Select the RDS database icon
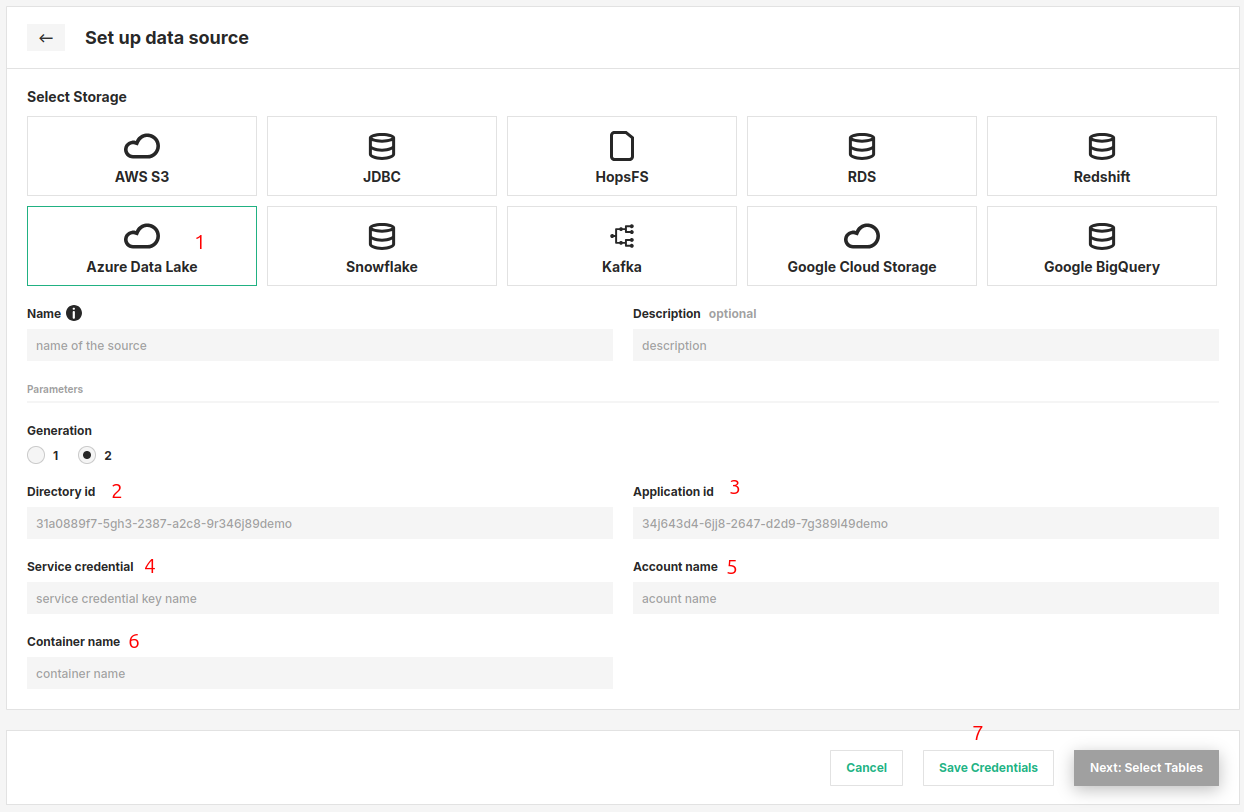 tap(862, 147)
